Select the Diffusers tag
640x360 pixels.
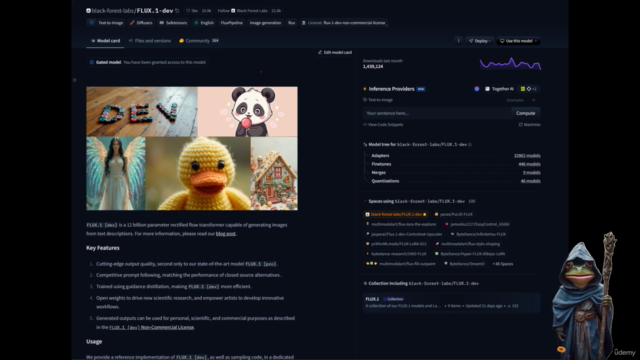(141, 23)
